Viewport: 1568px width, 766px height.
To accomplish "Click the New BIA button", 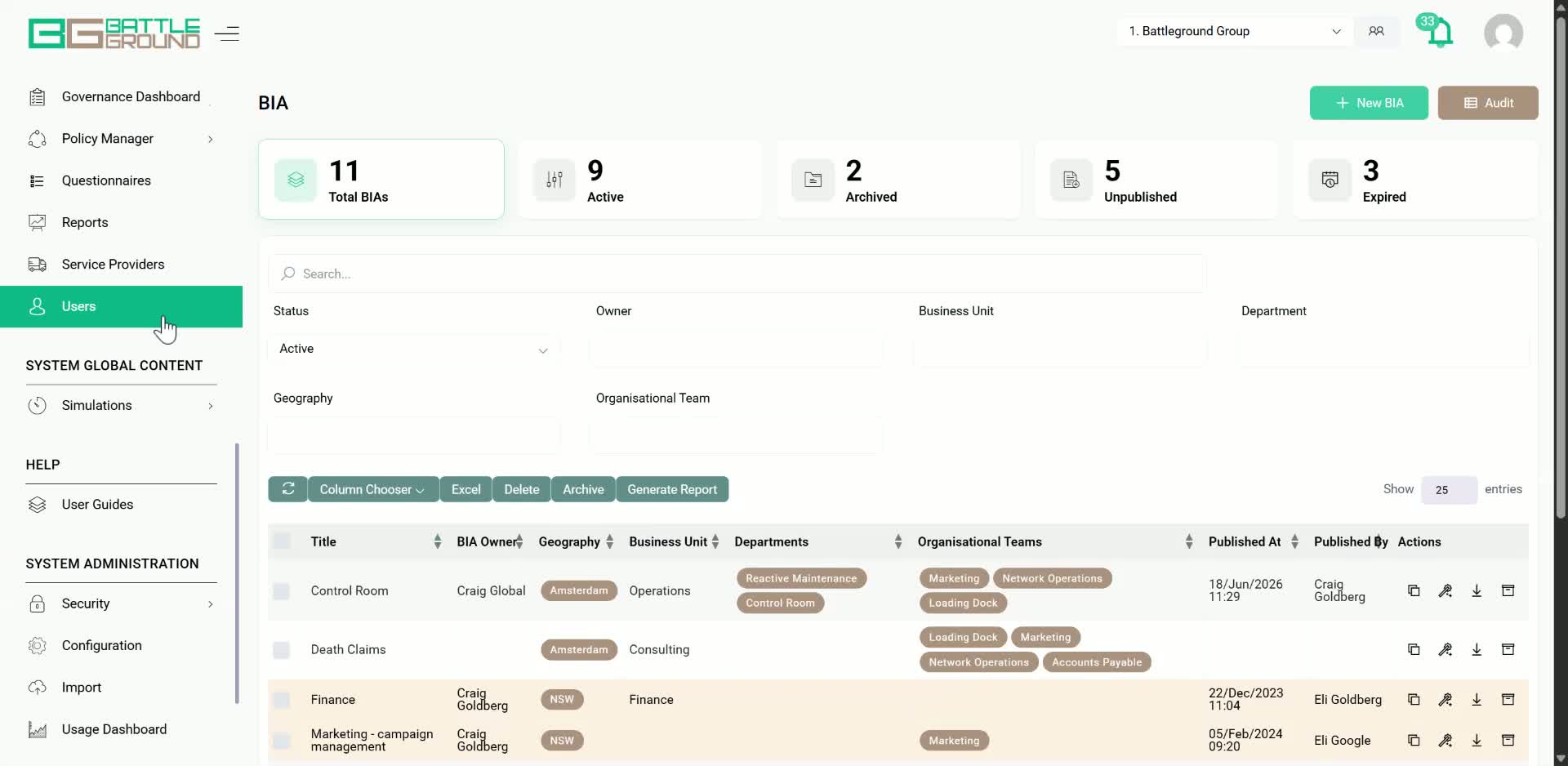I will (x=1369, y=103).
